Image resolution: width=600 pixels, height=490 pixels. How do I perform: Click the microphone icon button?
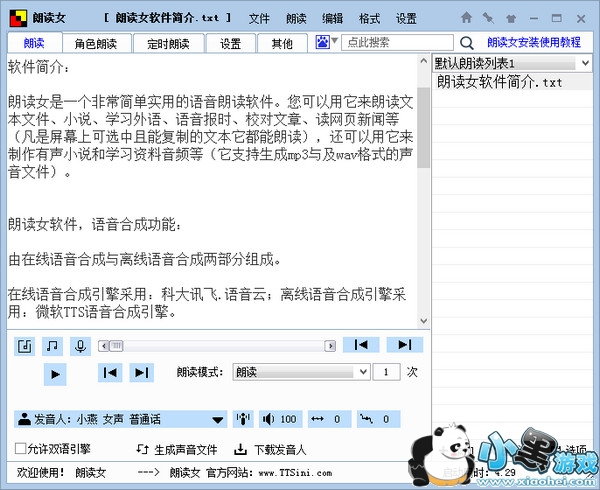coord(80,346)
